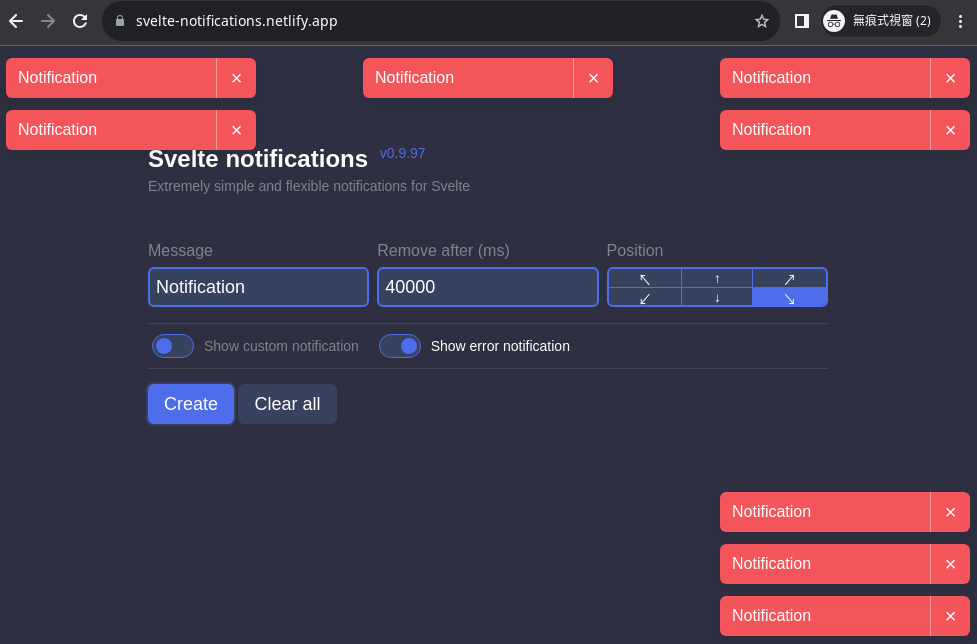Close the second top-left notification
This screenshot has width=977, height=644.
point(236,130)
